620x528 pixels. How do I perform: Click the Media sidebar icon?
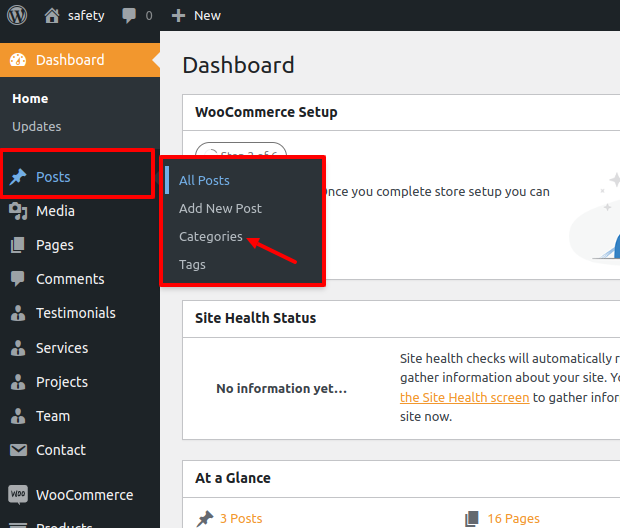[18, 211]
